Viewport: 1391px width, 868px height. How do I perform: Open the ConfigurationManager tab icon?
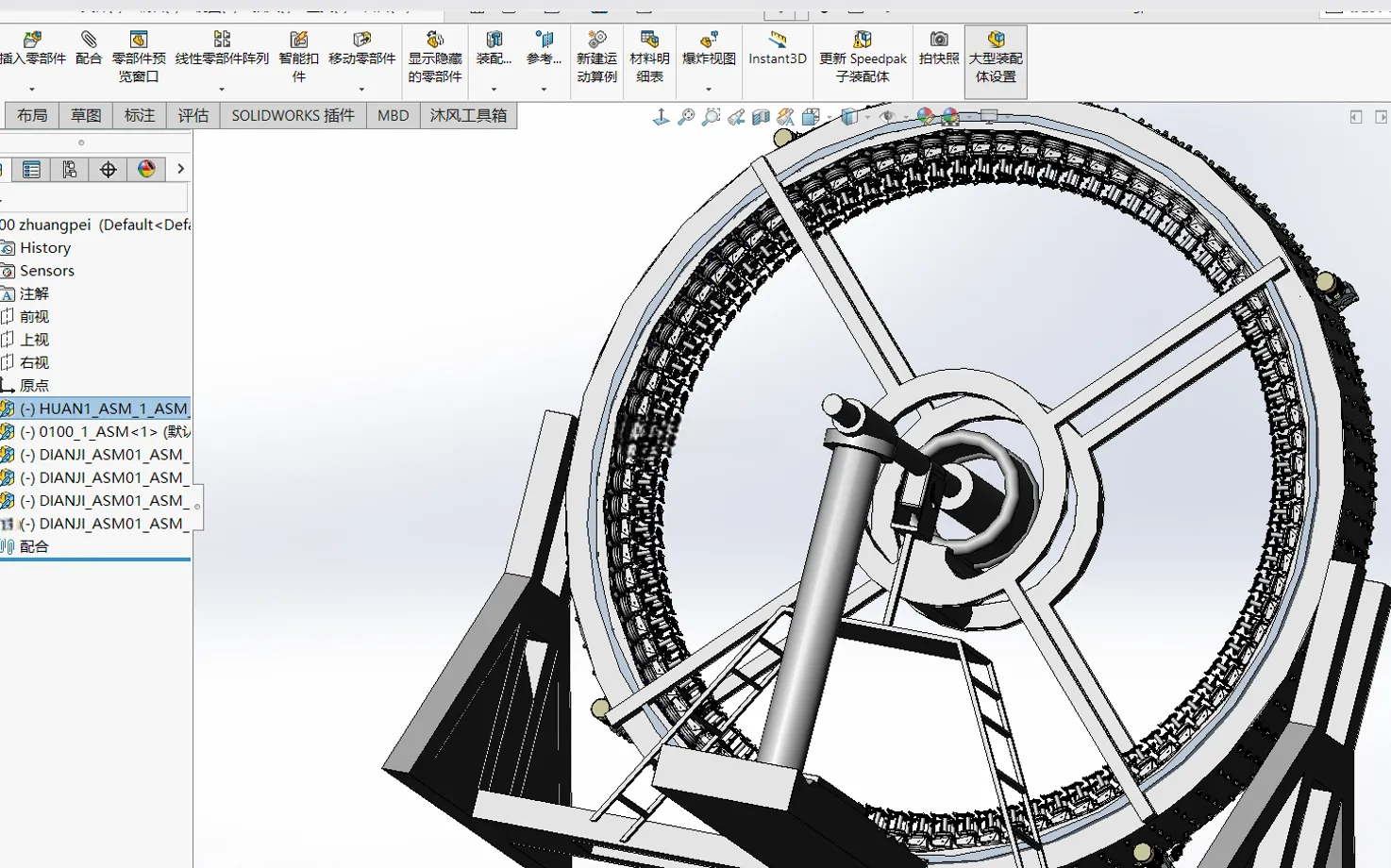(x=70, y=170)
